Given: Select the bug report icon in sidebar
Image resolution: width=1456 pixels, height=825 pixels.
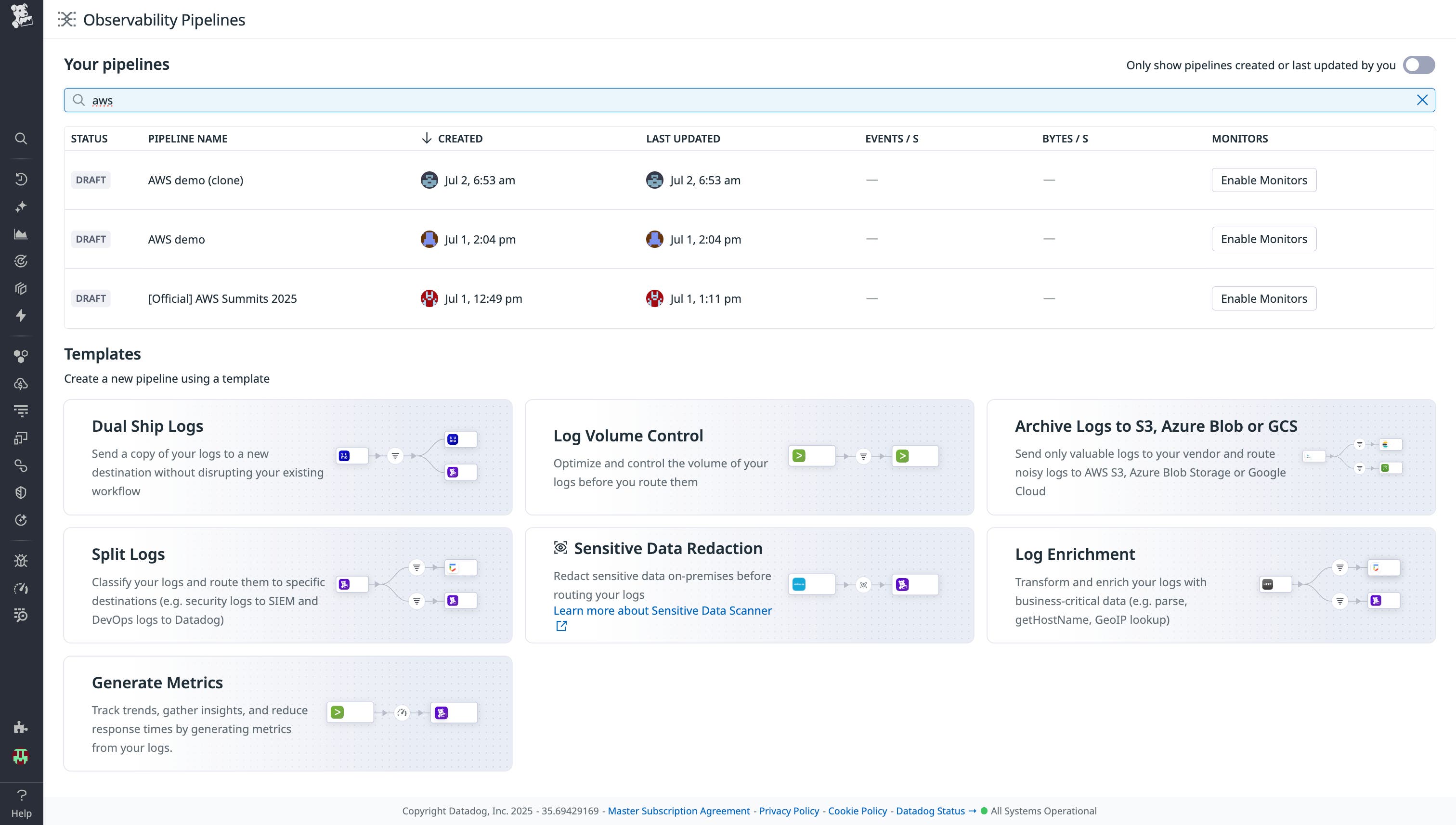Looking at the screenshot, I should coord(21,560).
